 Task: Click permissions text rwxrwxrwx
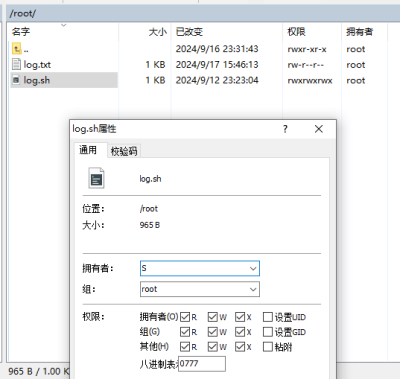pyautogui.click(x=310, y=80)
